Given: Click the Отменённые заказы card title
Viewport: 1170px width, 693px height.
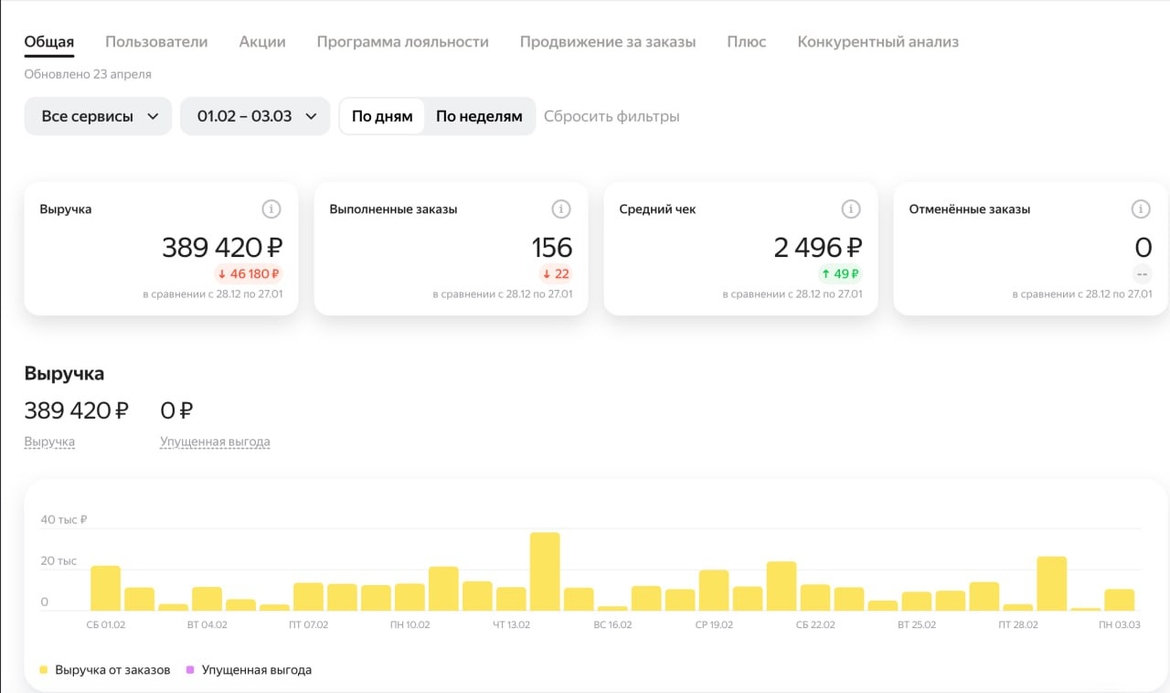Looking at the screenshot, I should tap(969, 210).
